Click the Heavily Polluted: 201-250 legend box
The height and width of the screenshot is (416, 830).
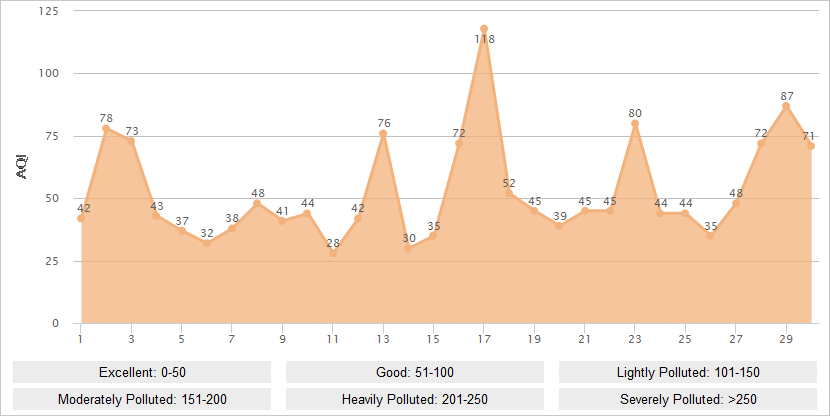(414, 399)
